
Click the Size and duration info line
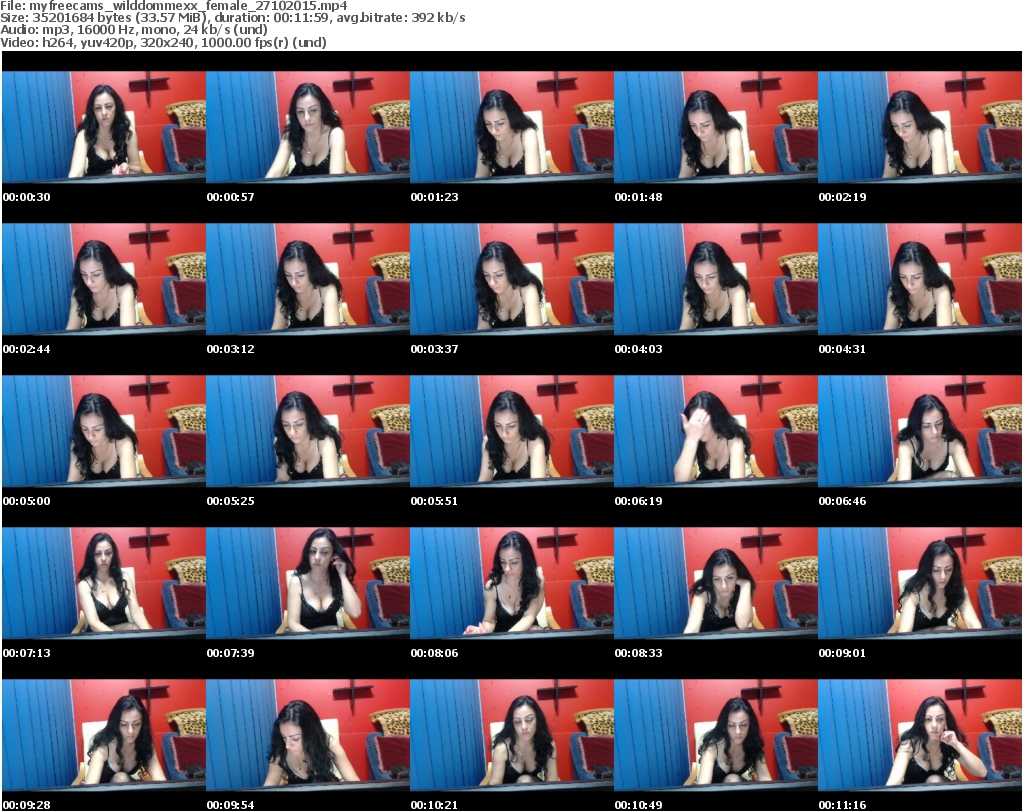point(232,18)
